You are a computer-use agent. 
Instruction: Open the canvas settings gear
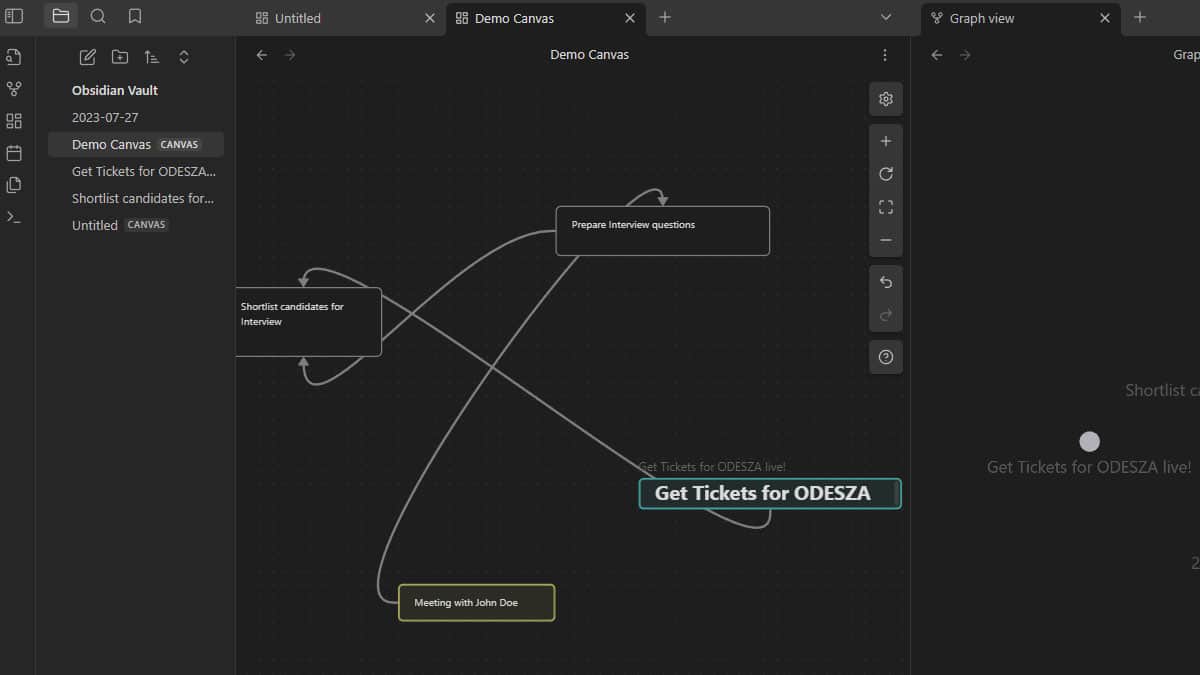885,99
